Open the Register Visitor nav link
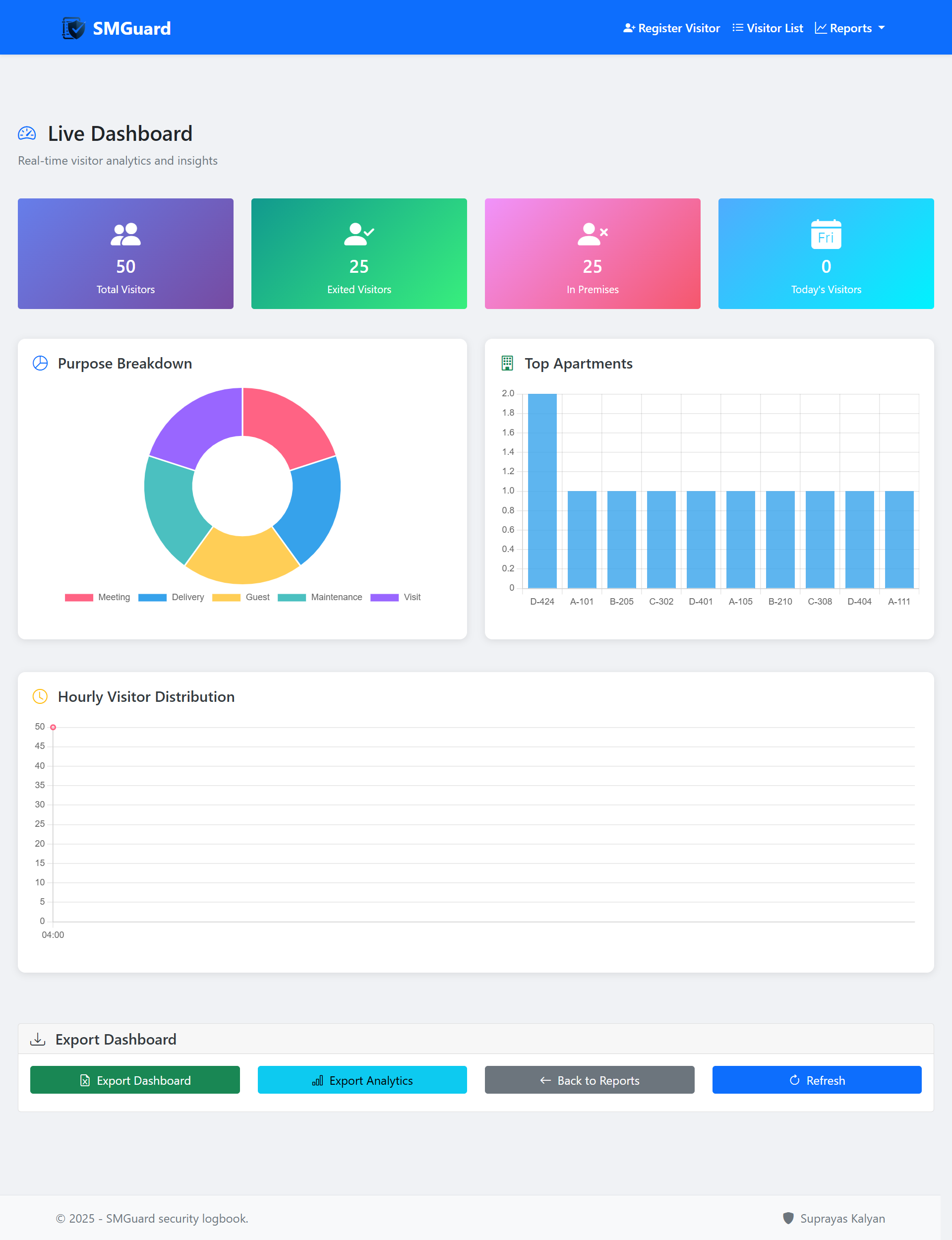The width and height of the screenshot is (952, 1240). click(671, 28)
